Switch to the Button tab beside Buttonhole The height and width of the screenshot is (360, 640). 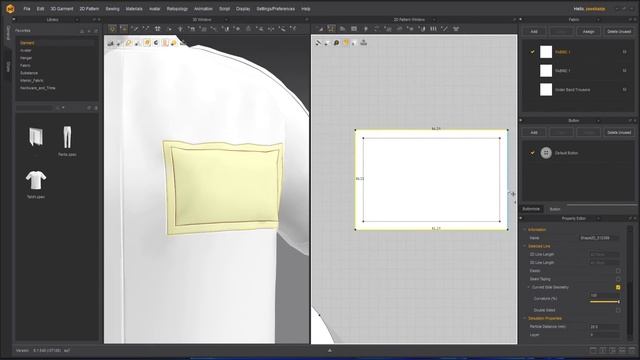pos(555,209)
